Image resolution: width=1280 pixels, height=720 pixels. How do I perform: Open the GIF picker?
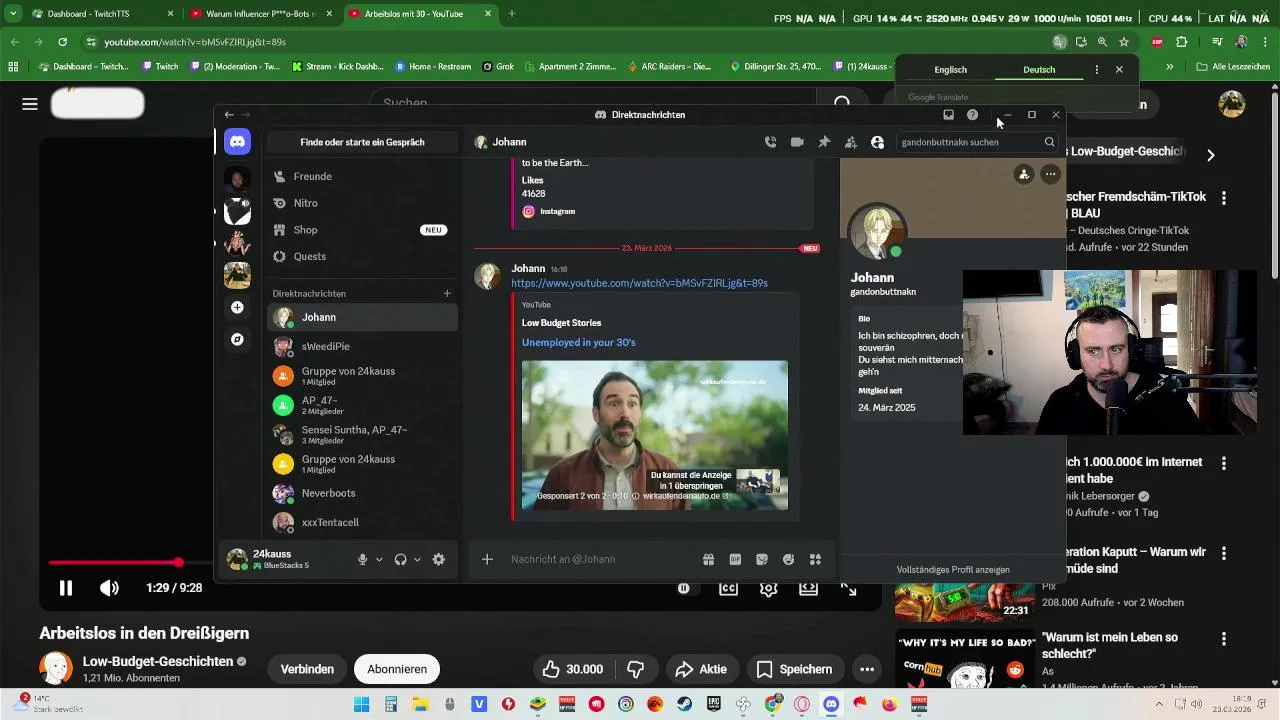[735, 560]
